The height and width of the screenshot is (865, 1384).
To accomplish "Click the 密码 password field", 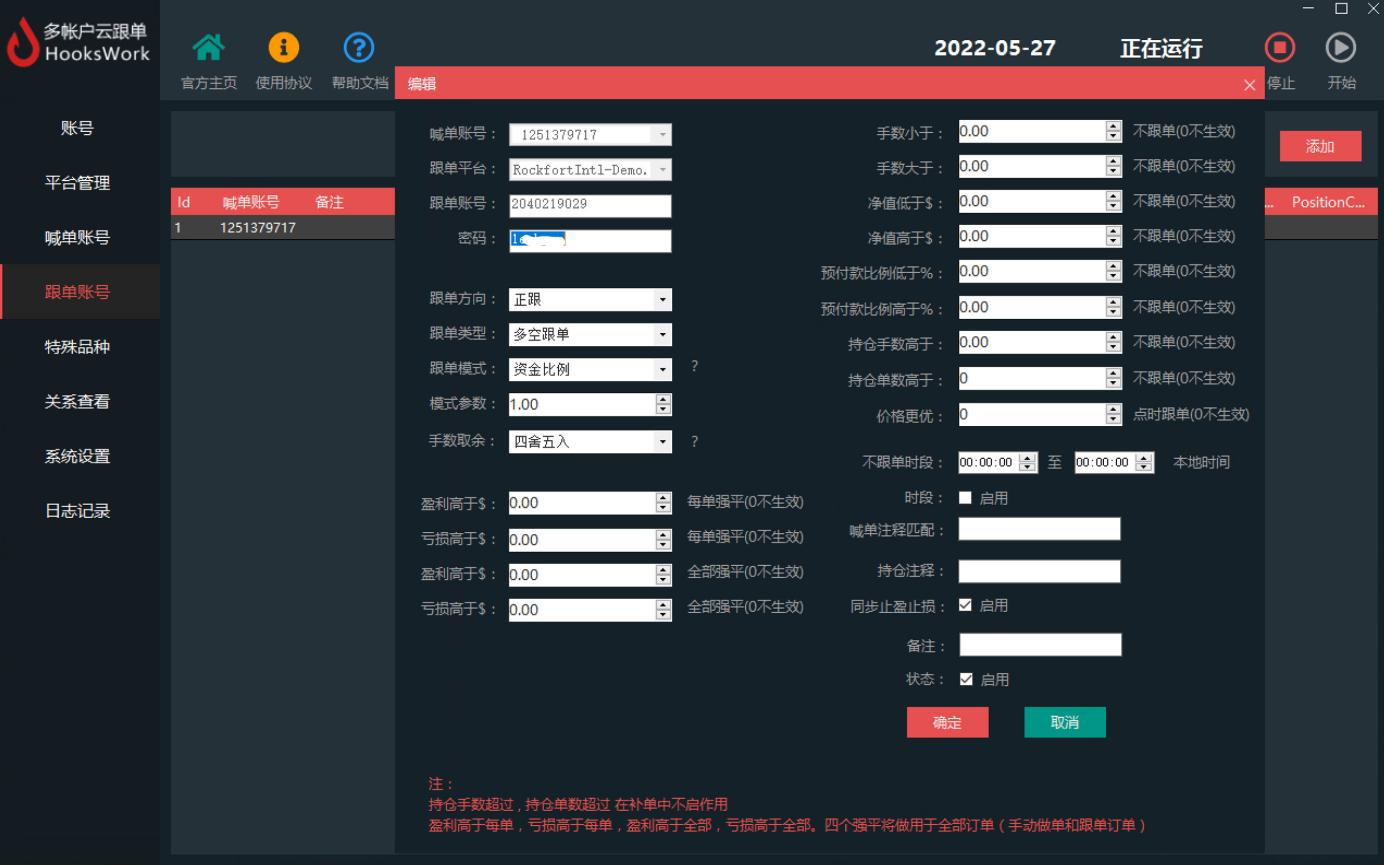I will click(x=590, y=241).
